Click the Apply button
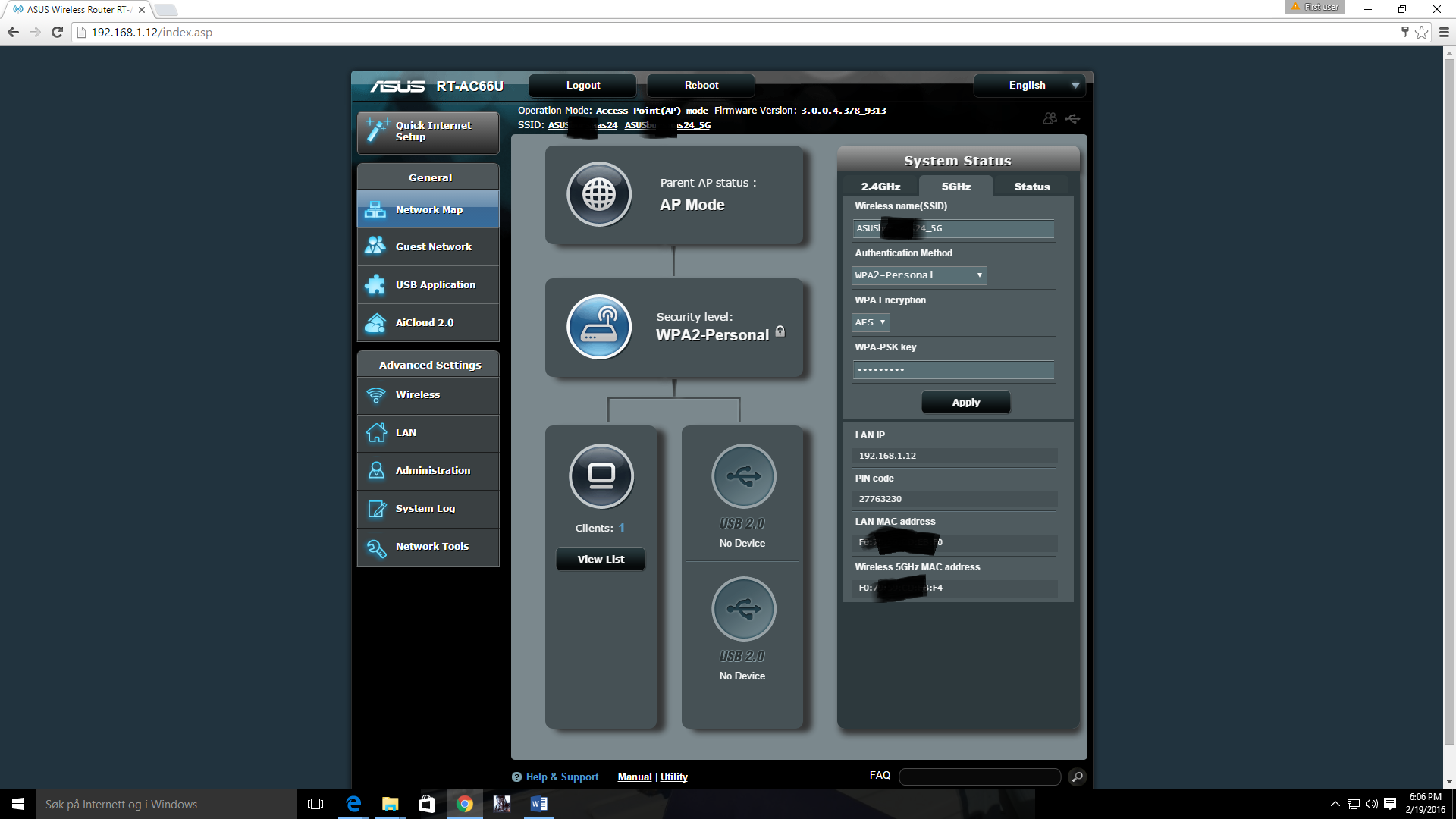Image resolution: width=1456 pixels, height=819 pixels. click(965, 402)
